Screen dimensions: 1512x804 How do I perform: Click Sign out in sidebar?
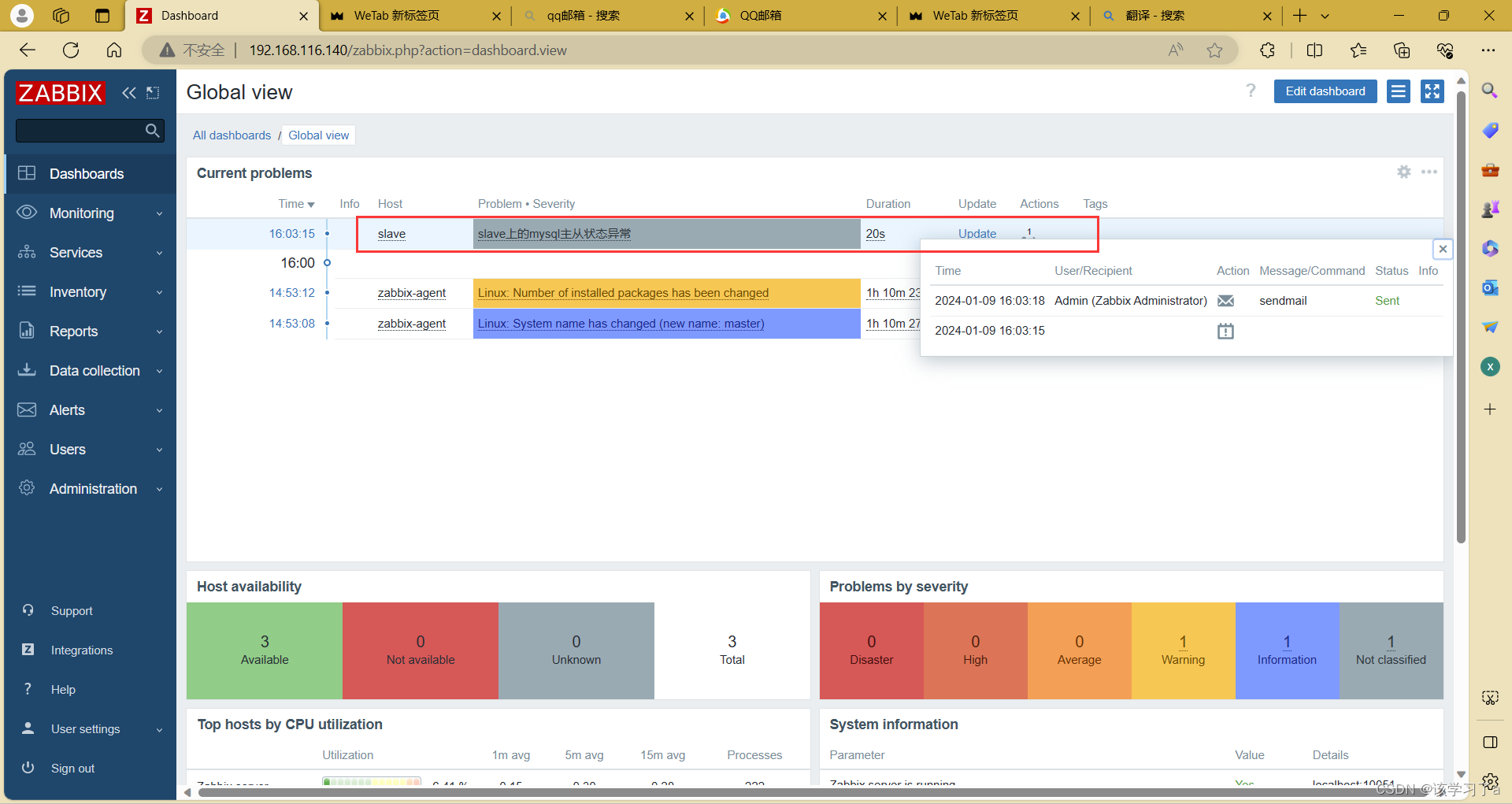(72, 769)
